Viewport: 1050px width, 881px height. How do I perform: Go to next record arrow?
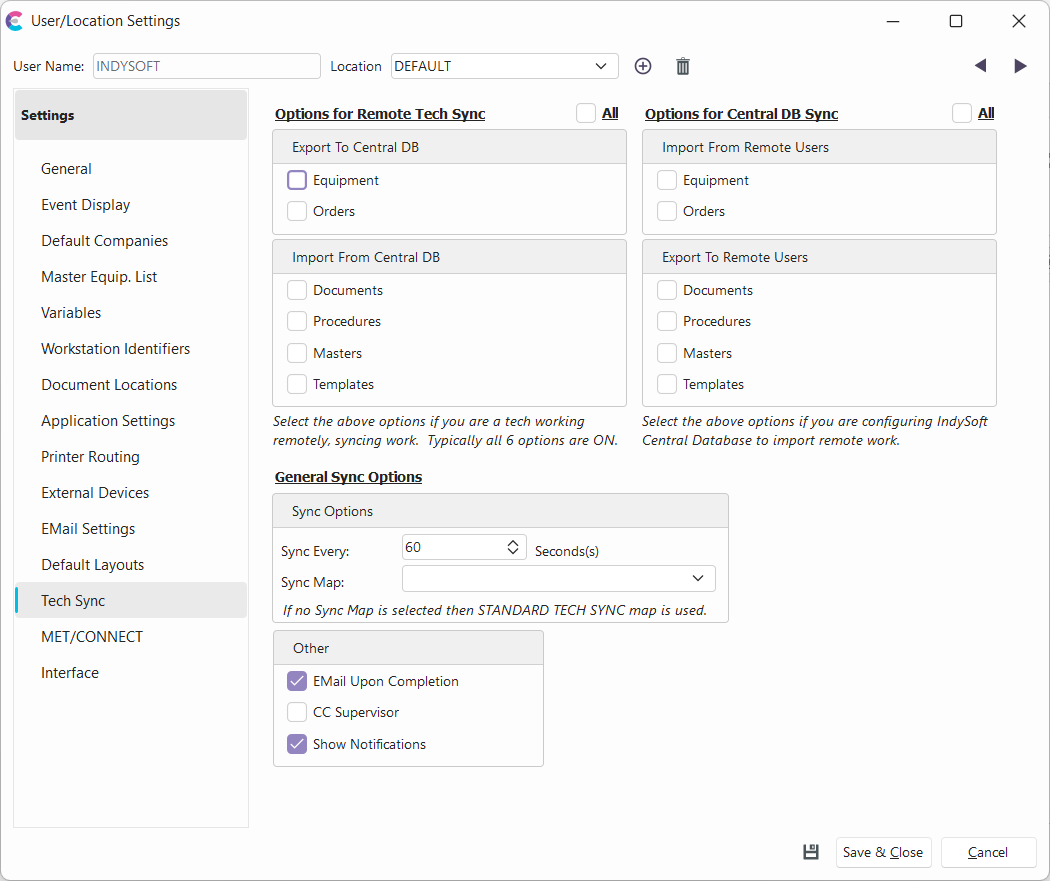pos(1020,66)
